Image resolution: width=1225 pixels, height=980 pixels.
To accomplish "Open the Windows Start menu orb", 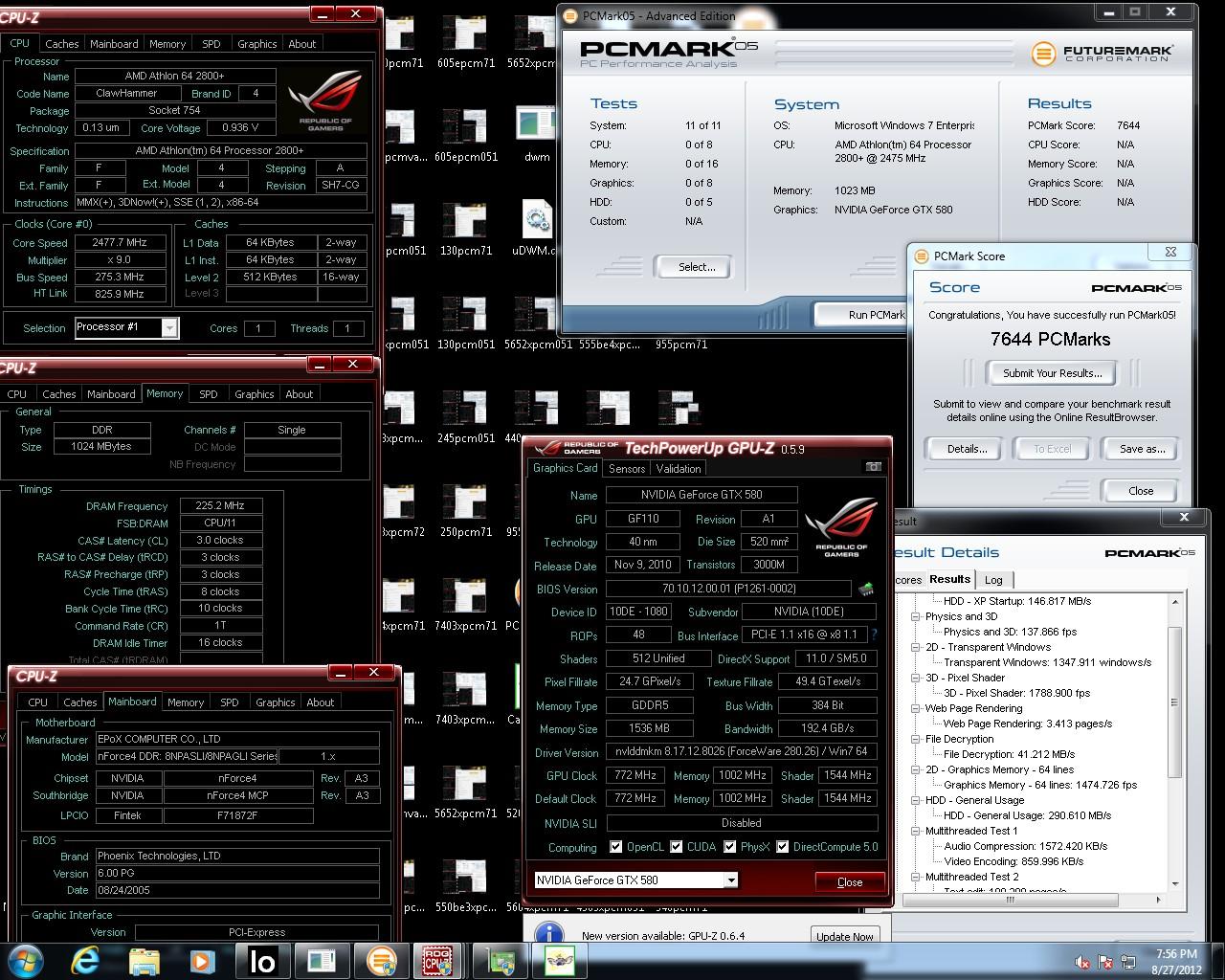I will (25, 960).
